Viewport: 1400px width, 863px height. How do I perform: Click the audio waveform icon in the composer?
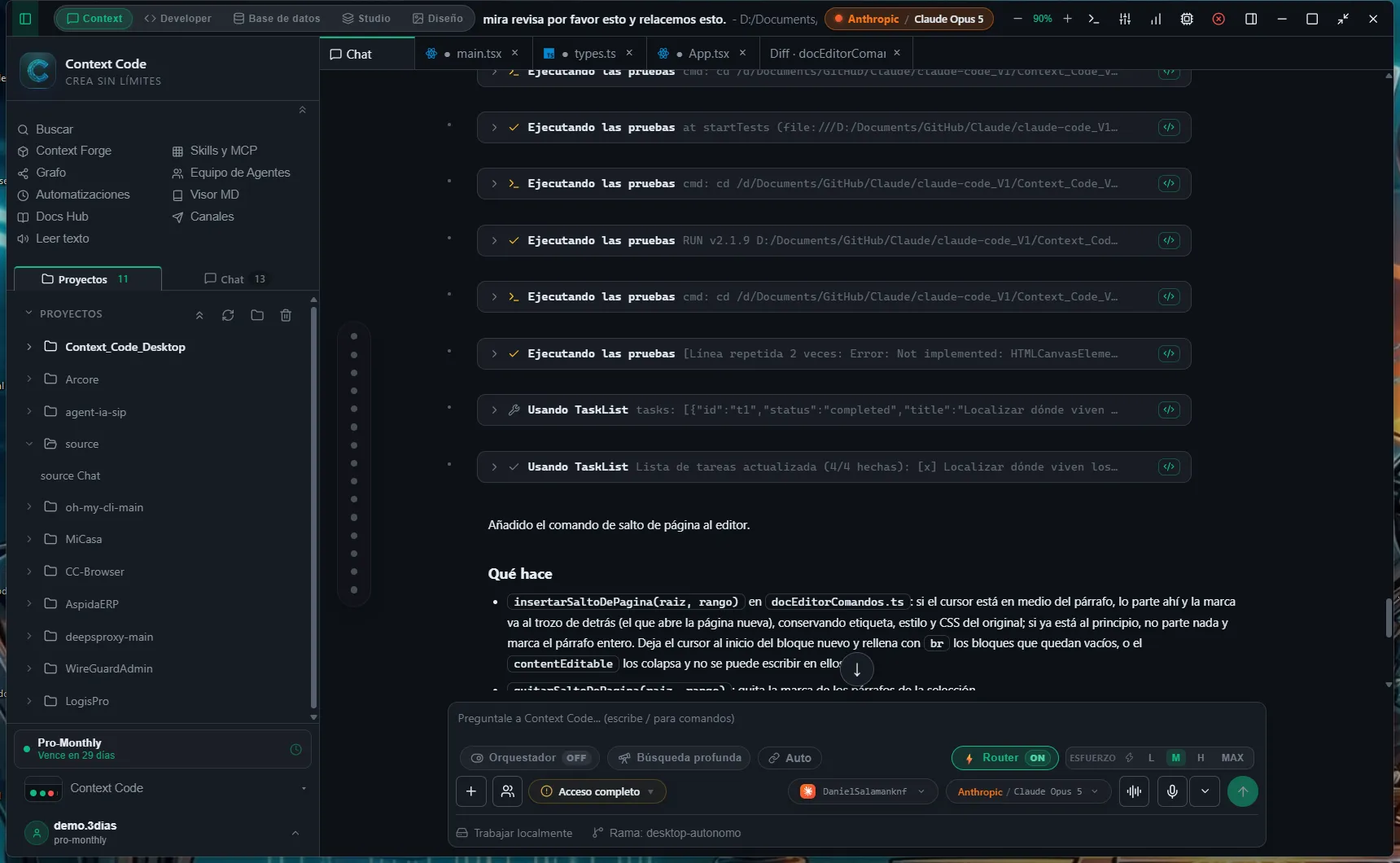pos(1134,791)
